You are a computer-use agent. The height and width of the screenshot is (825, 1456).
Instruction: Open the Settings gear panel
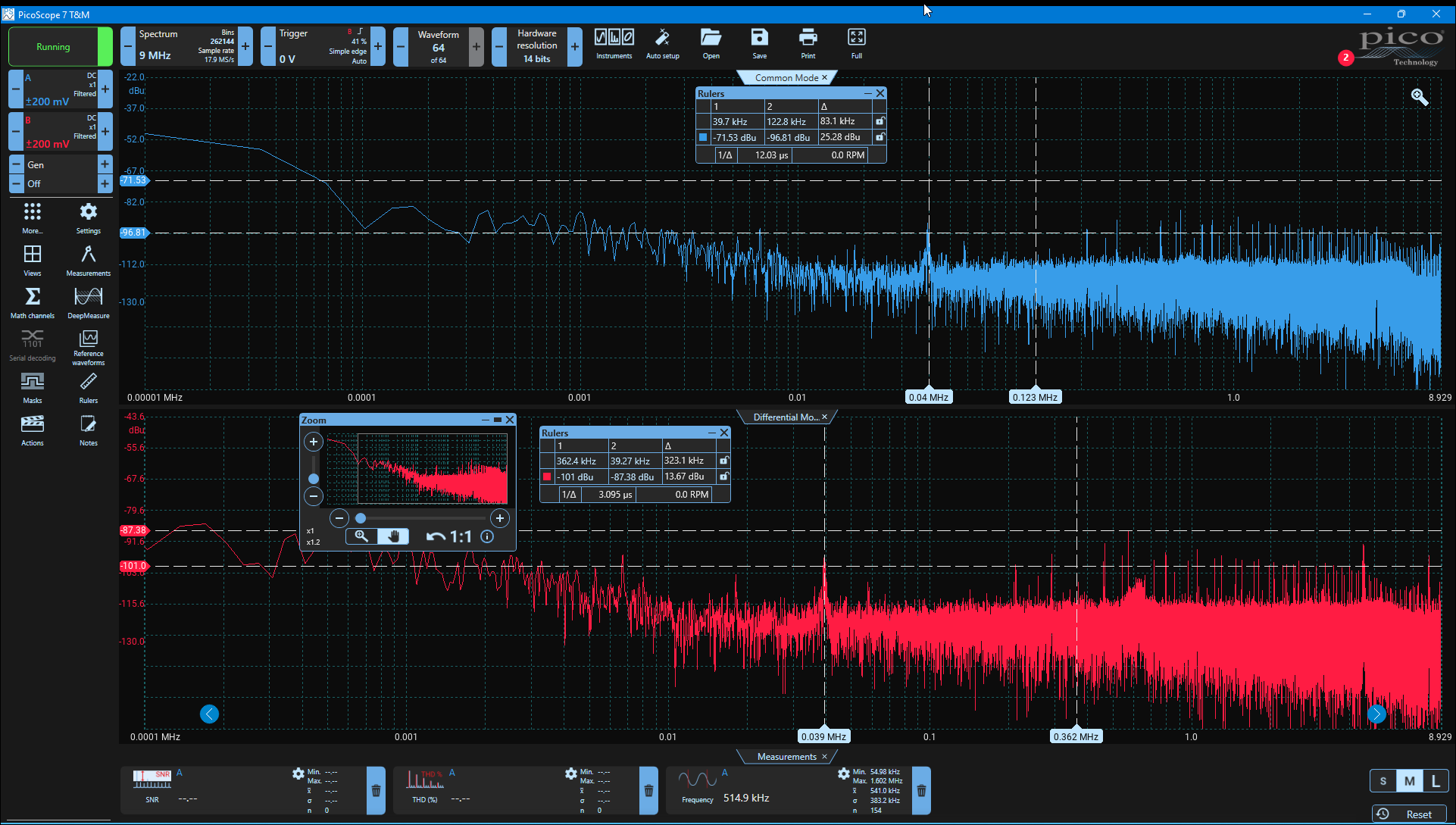click(x=89, y=218)
